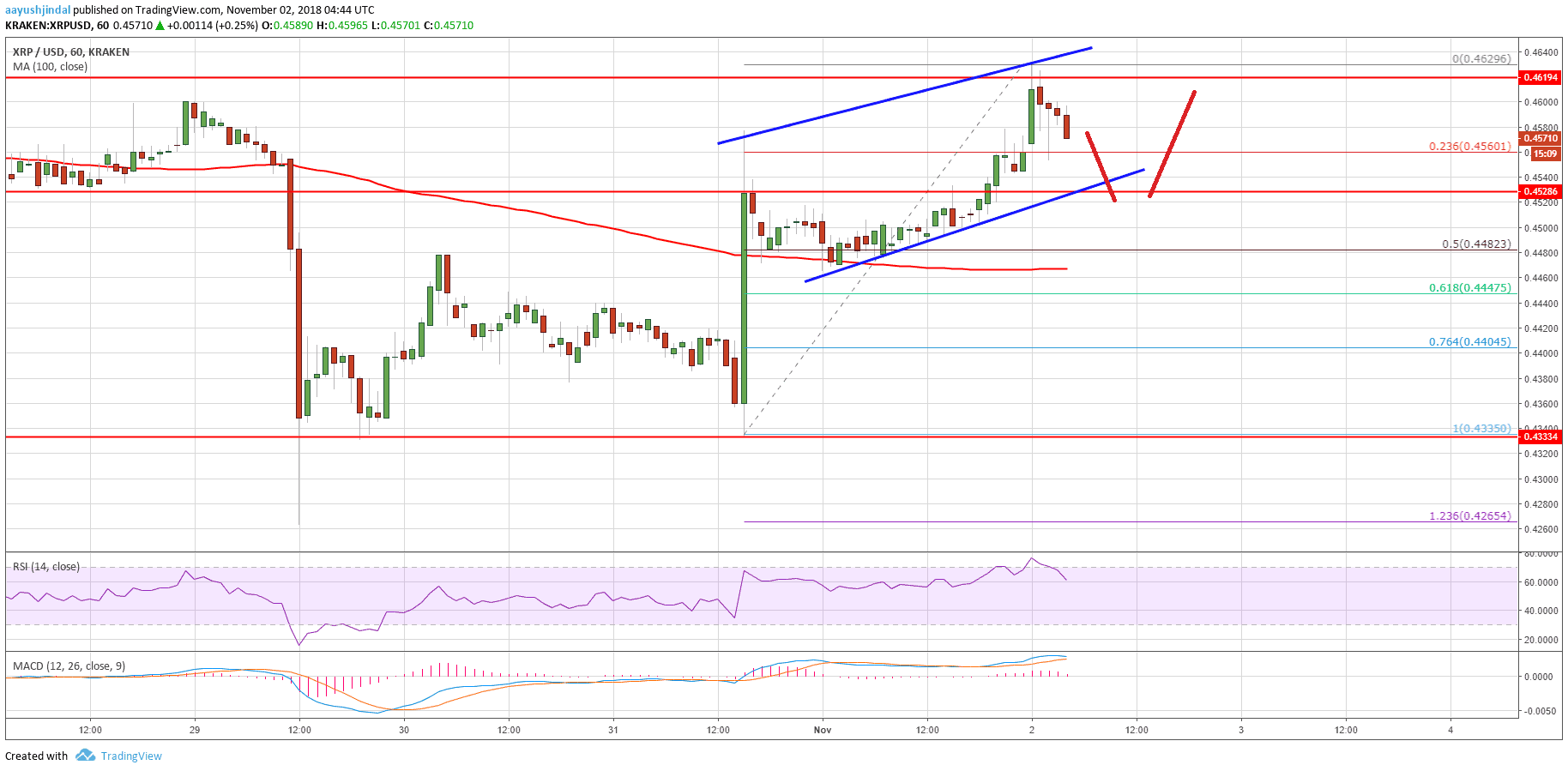The width and height of the screenshot is (1568, 771).
Task: Click the red 0.45286 price level tag
Action: 1540,191
